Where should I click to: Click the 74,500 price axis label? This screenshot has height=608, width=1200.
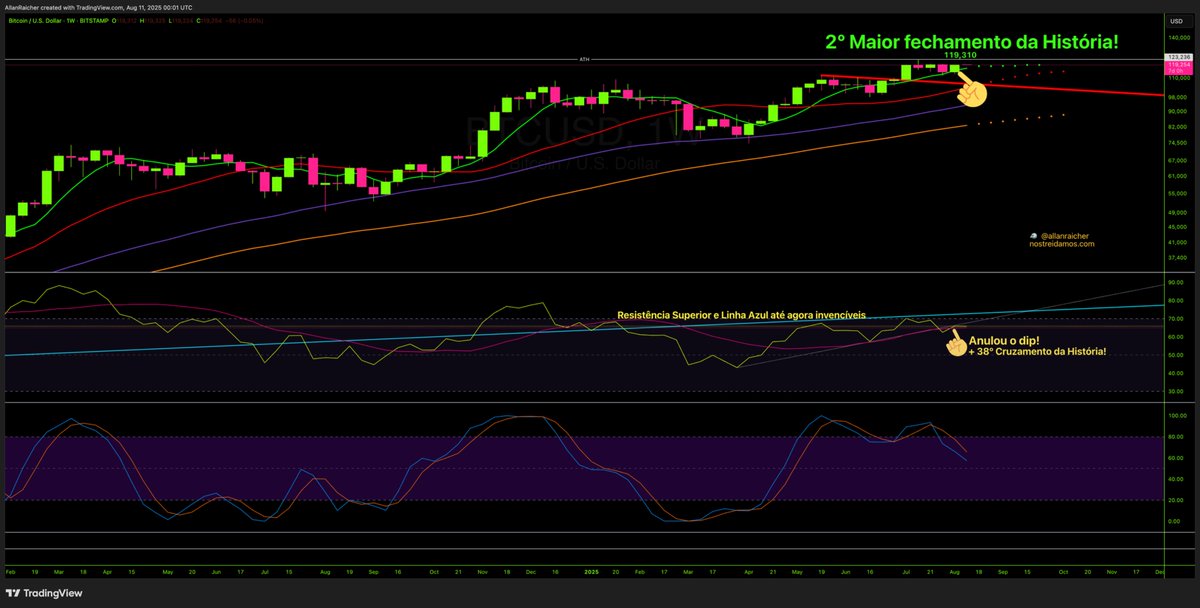click(1176, 143)
